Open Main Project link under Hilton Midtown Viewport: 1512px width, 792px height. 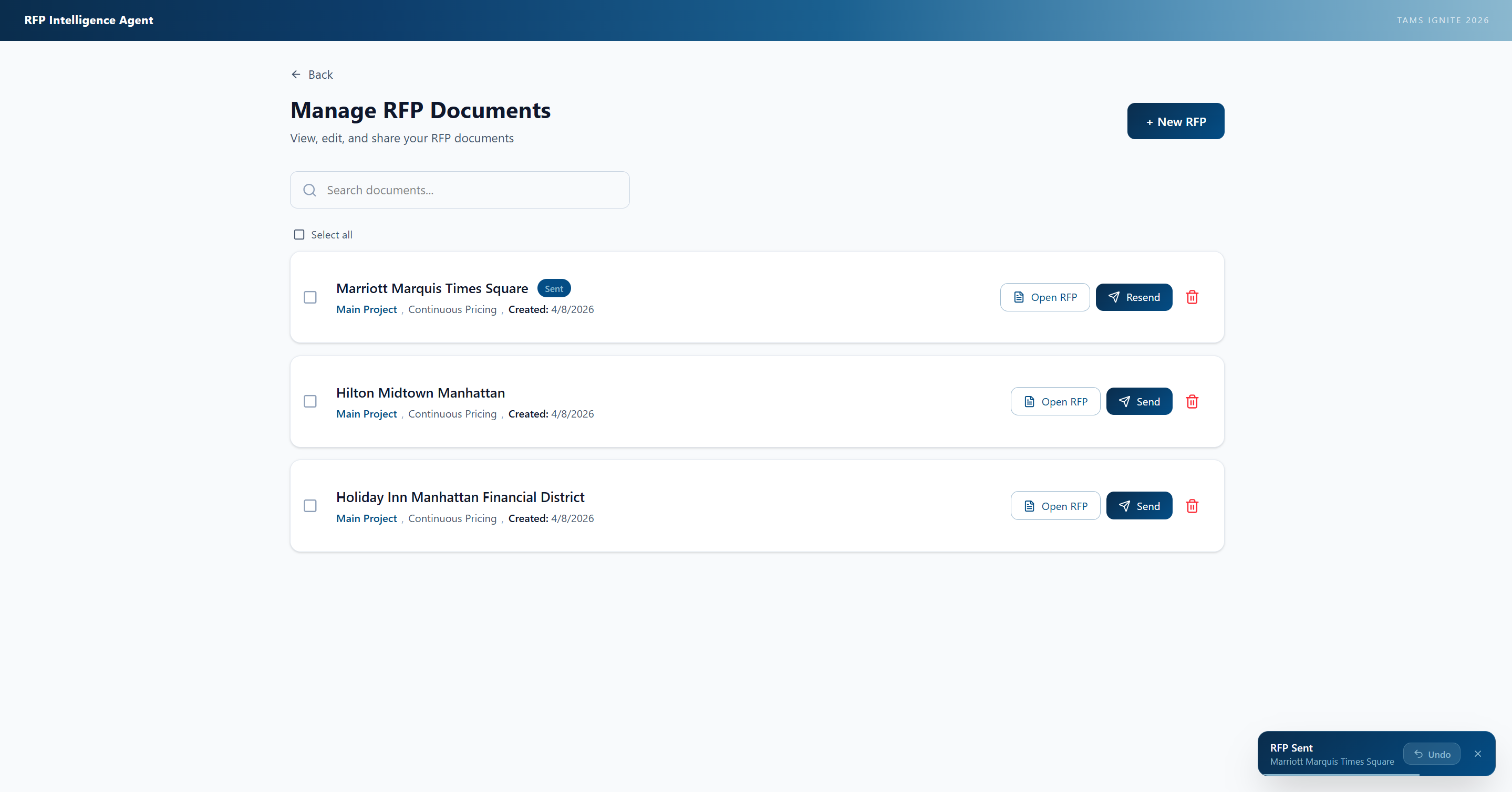pos(366,414)
